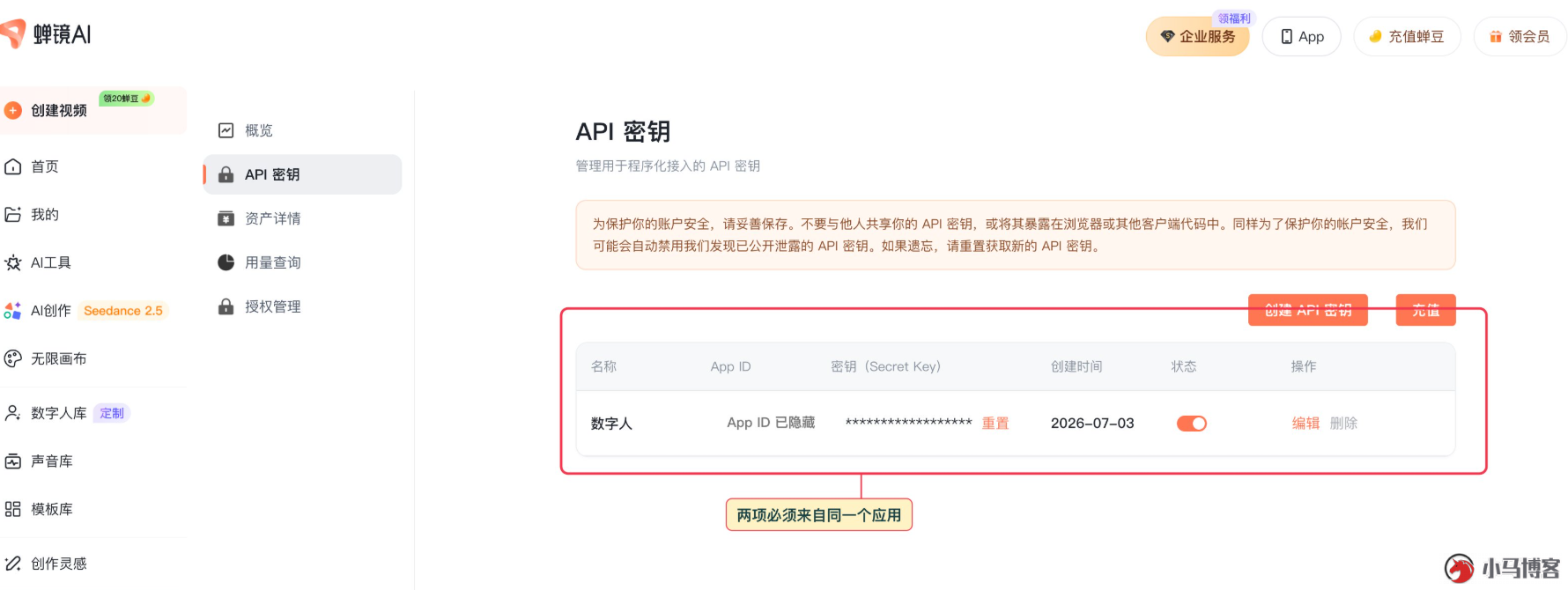This screenshot has width=1568, height=590.
Task: Open 创作灵感 pencil icon
Action: pyautogui.click(x=13, y=564)
